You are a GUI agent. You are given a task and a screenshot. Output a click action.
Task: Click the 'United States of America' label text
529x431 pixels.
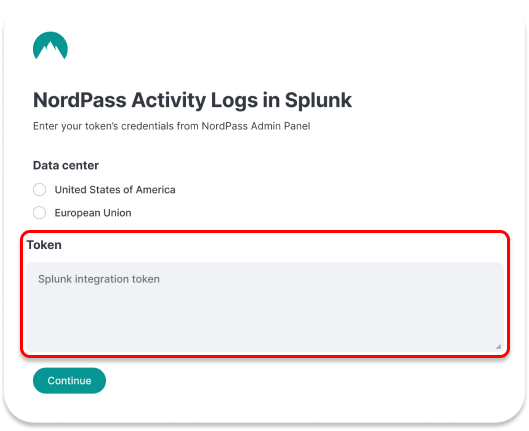[115, 190]
